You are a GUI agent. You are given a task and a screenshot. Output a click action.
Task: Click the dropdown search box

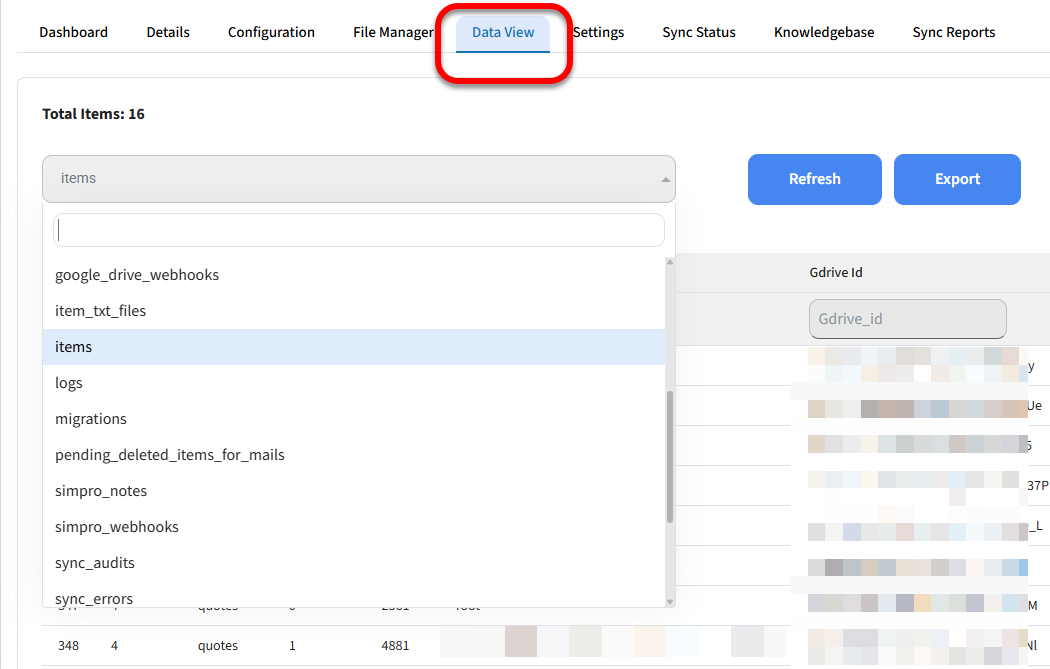358,230
